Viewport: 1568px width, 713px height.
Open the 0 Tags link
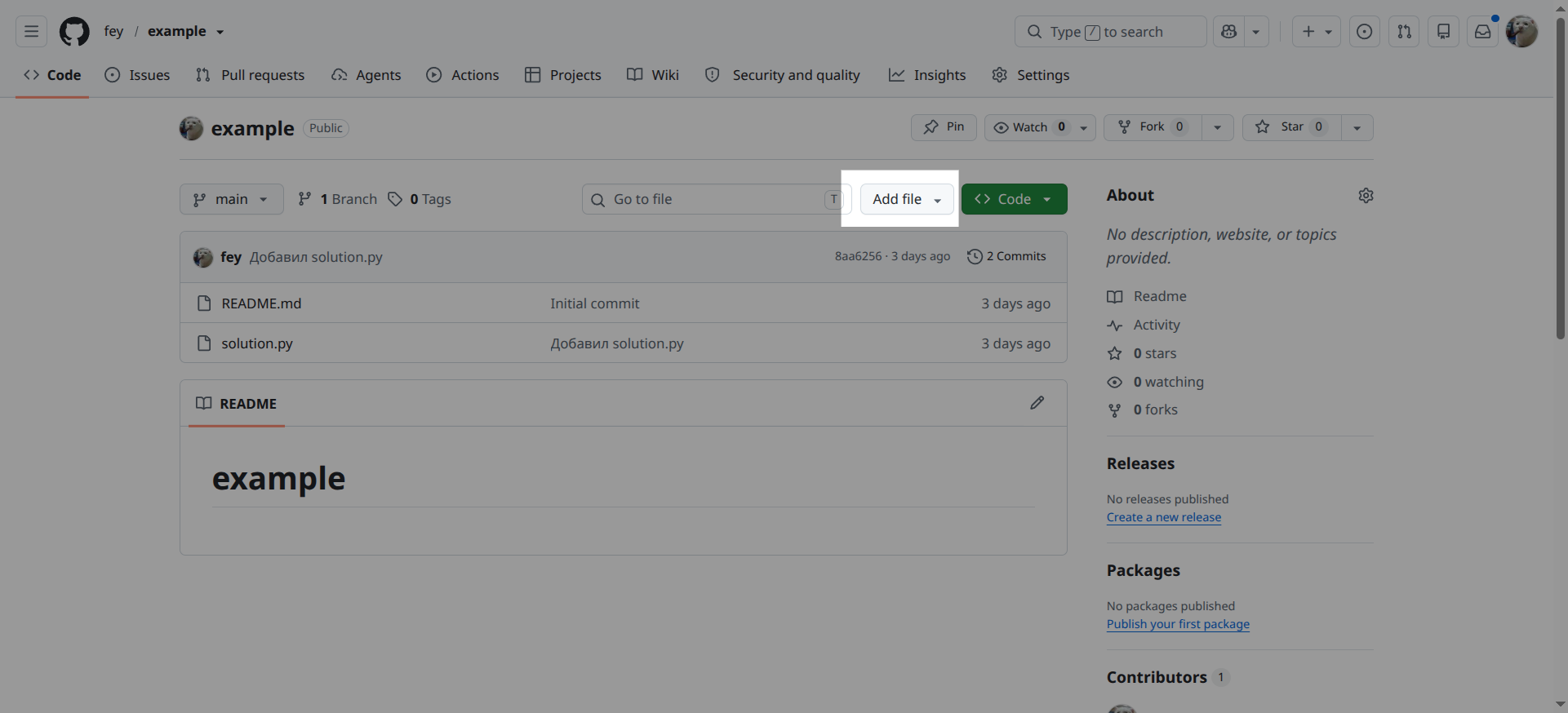(420, 199)
